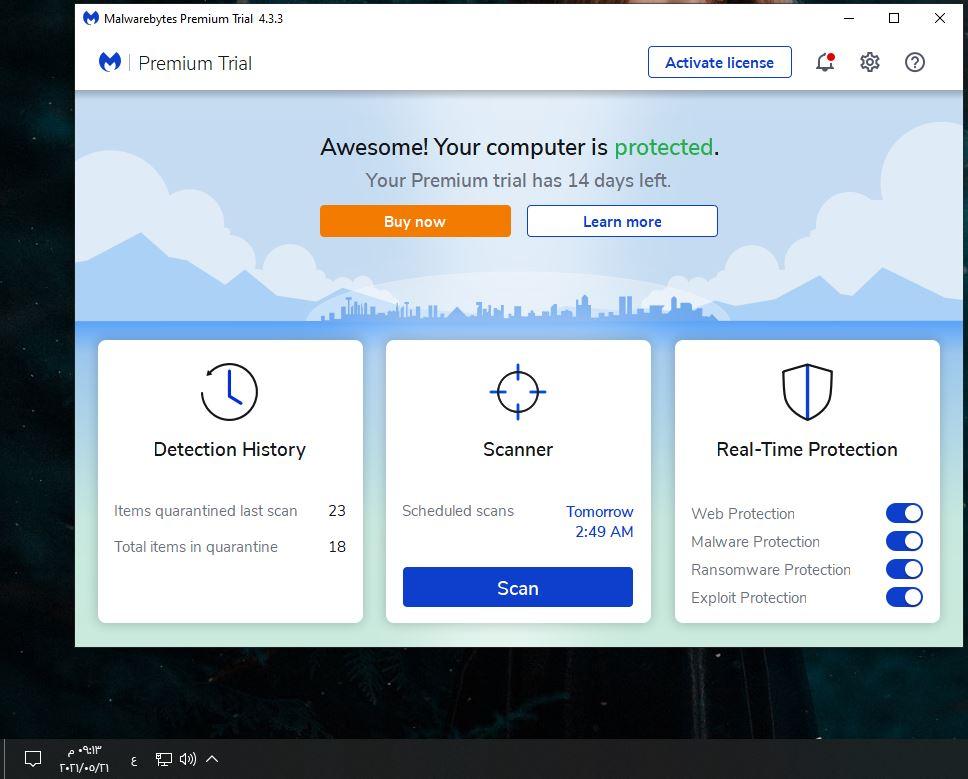
Task: Select the Scanner card title
Action: click(517, 449)
